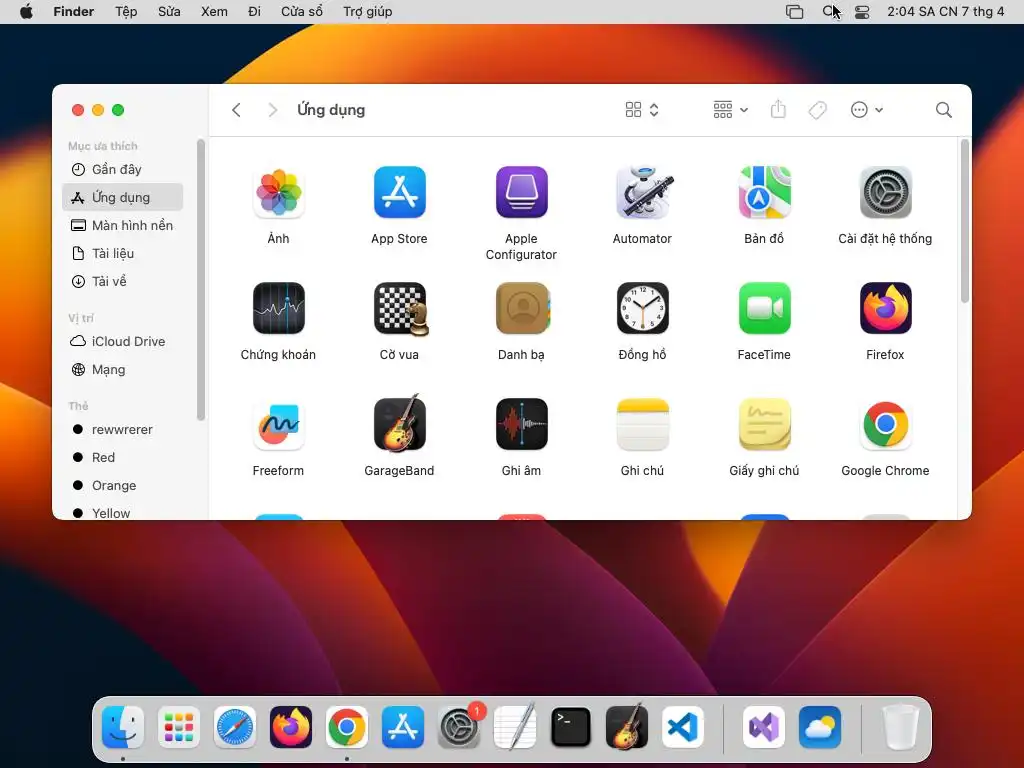This screenshot has width=1024, height=768.
Task: Select the rewwrerer tag in sidebar
Action: click(123, 430)
